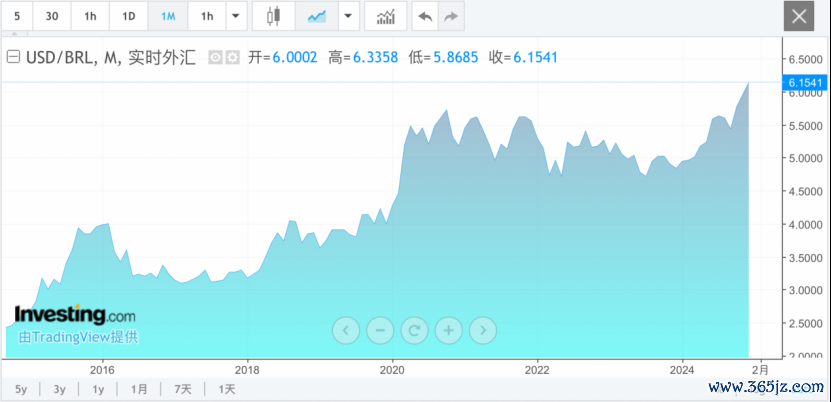Select the 3y range
Screen dimensions: 831x402
tap(59, 389)
